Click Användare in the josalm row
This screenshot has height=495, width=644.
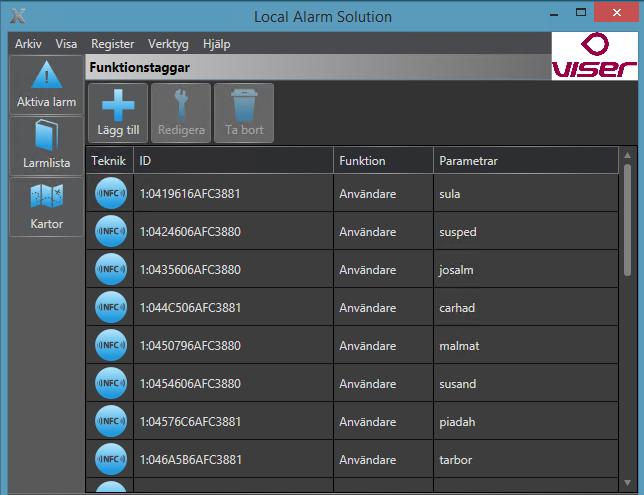tap(368, 269)
